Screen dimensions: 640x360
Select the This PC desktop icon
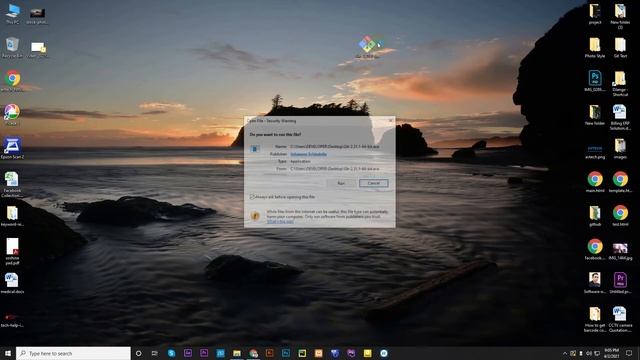(13, 13)
